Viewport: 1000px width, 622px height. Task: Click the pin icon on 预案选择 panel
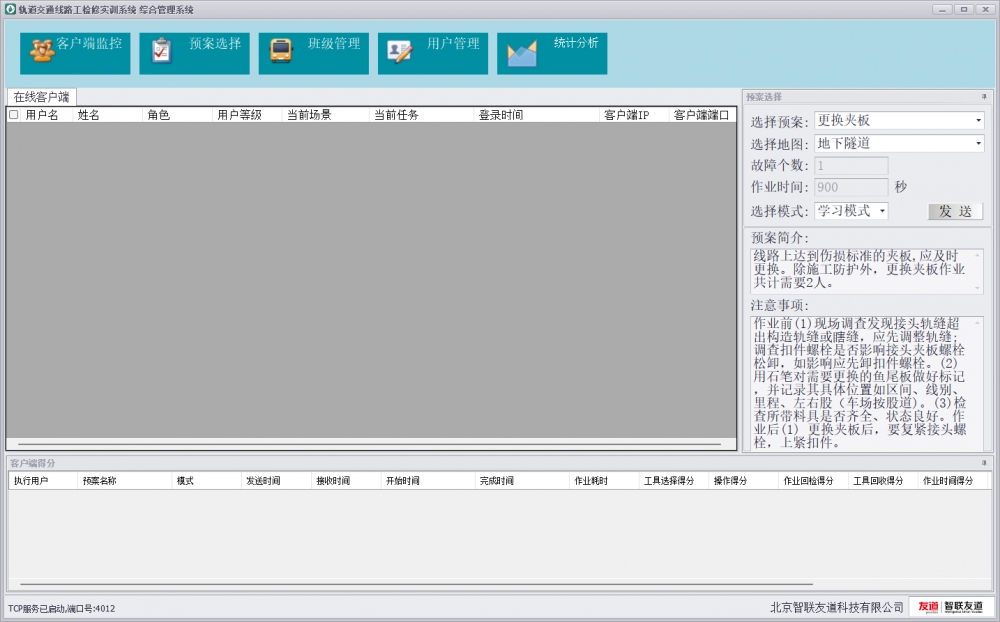pos(983,97)
